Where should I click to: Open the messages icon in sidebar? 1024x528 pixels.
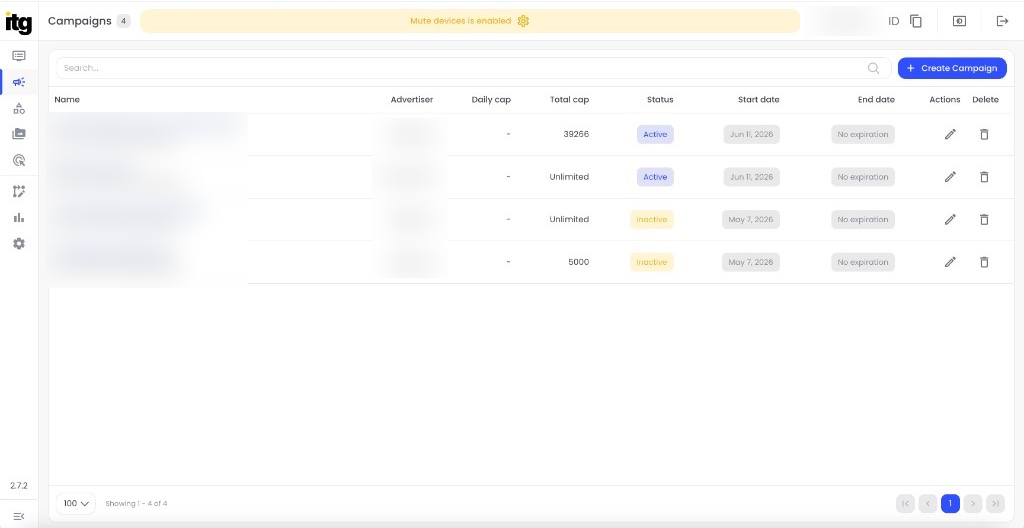[19, 56]
